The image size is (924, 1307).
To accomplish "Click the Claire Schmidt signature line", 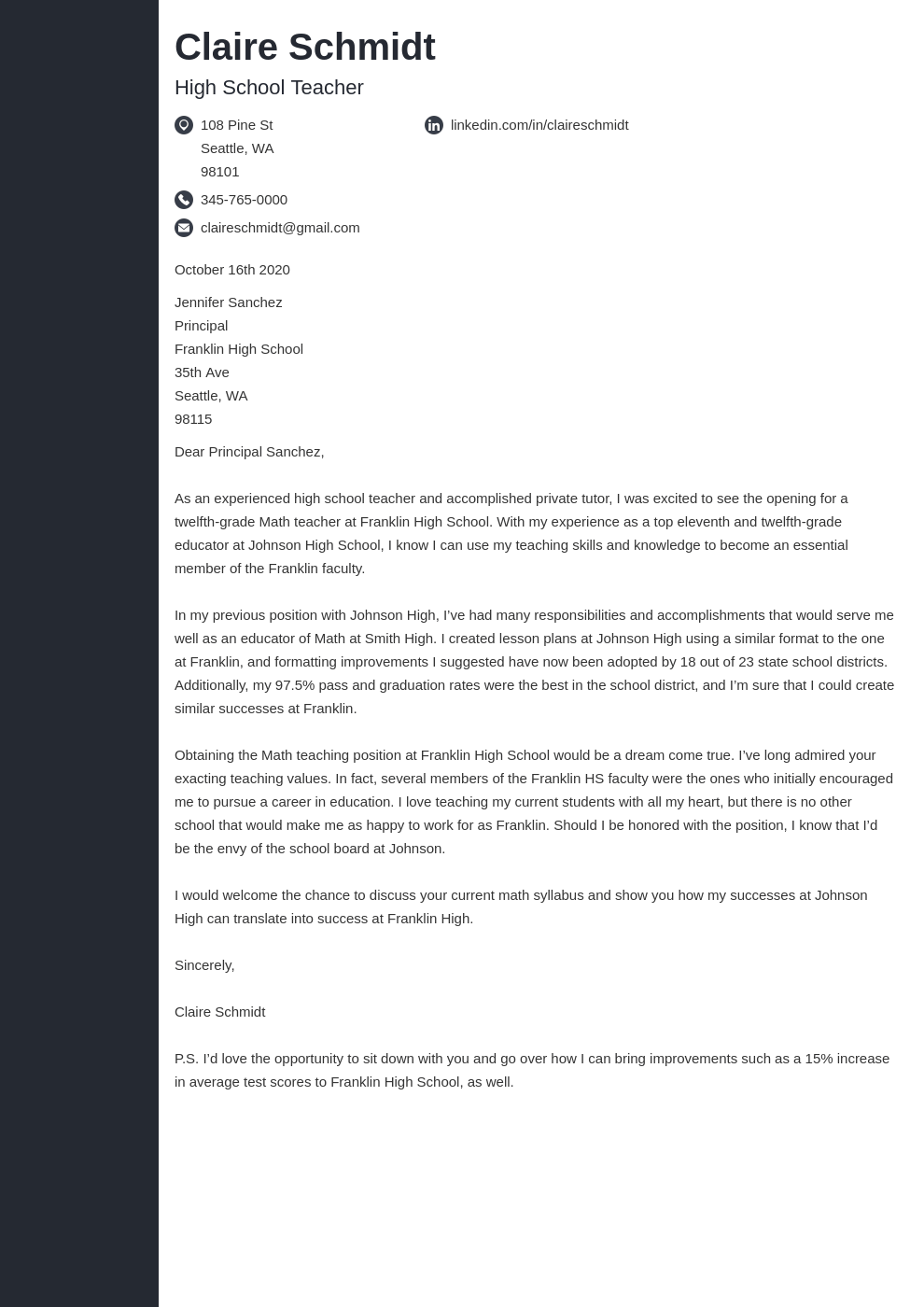I will (219, 1012).
